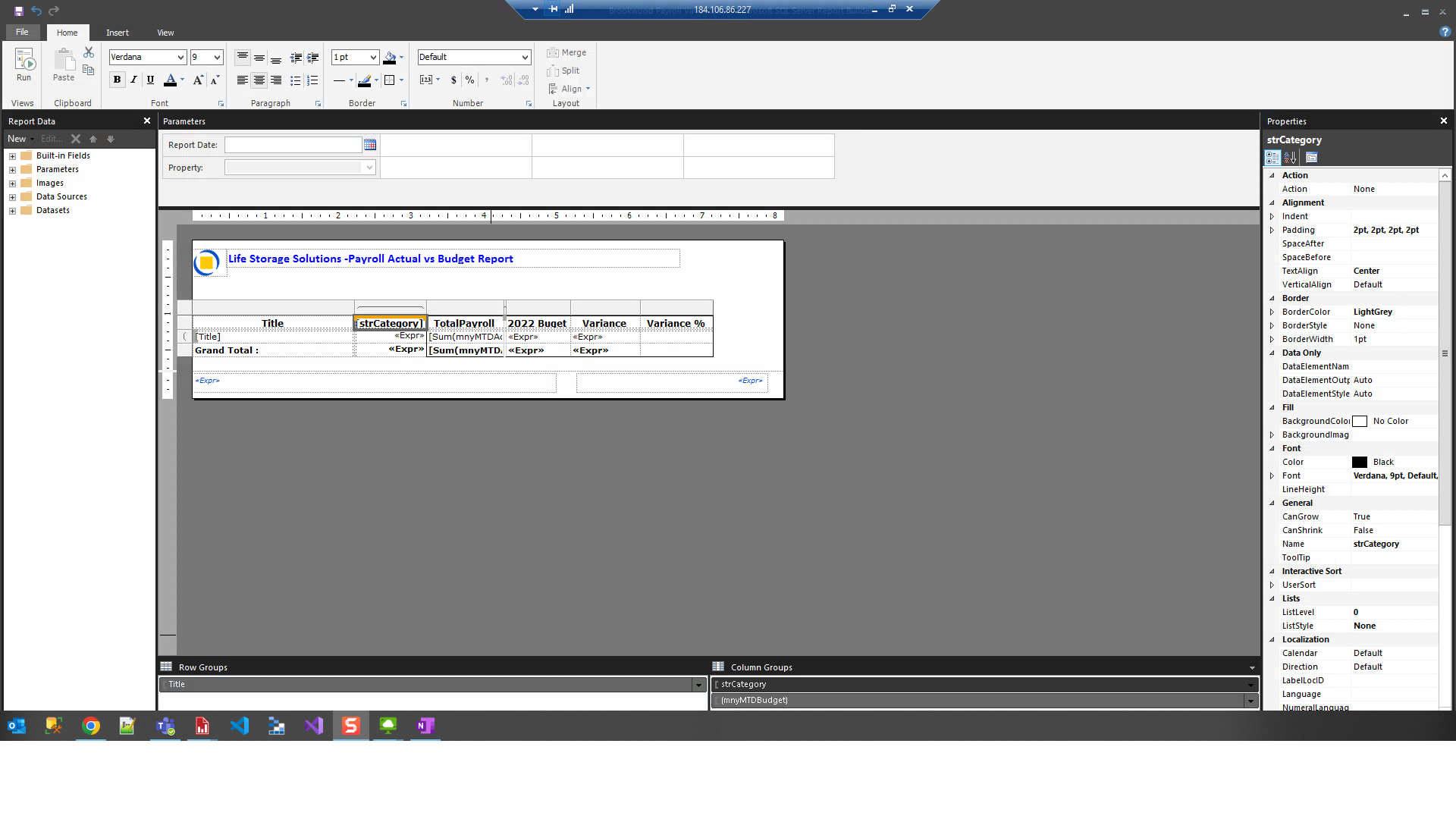Screen dimensions: 1456x819
Task: Click the Run button to preview the report
Action: 24,64
